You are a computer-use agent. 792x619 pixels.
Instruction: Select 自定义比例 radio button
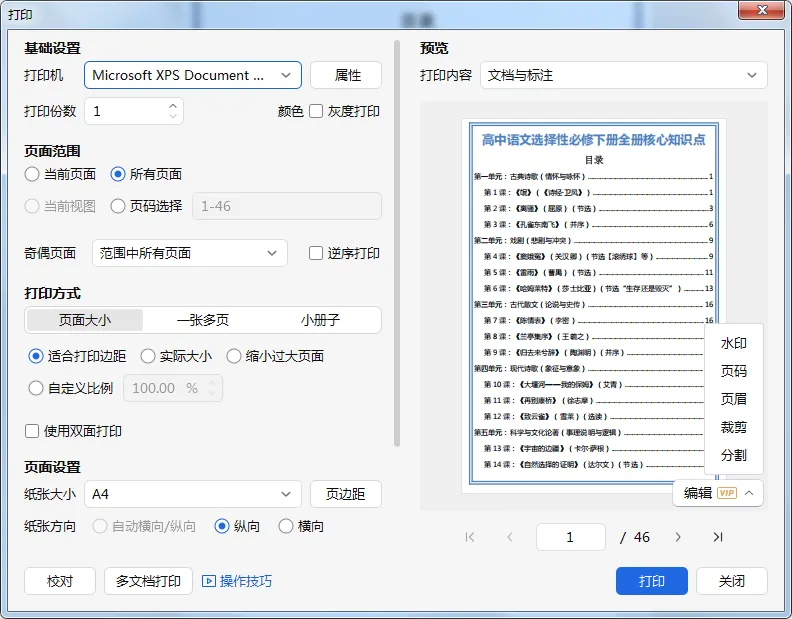[x=36, y=388]
